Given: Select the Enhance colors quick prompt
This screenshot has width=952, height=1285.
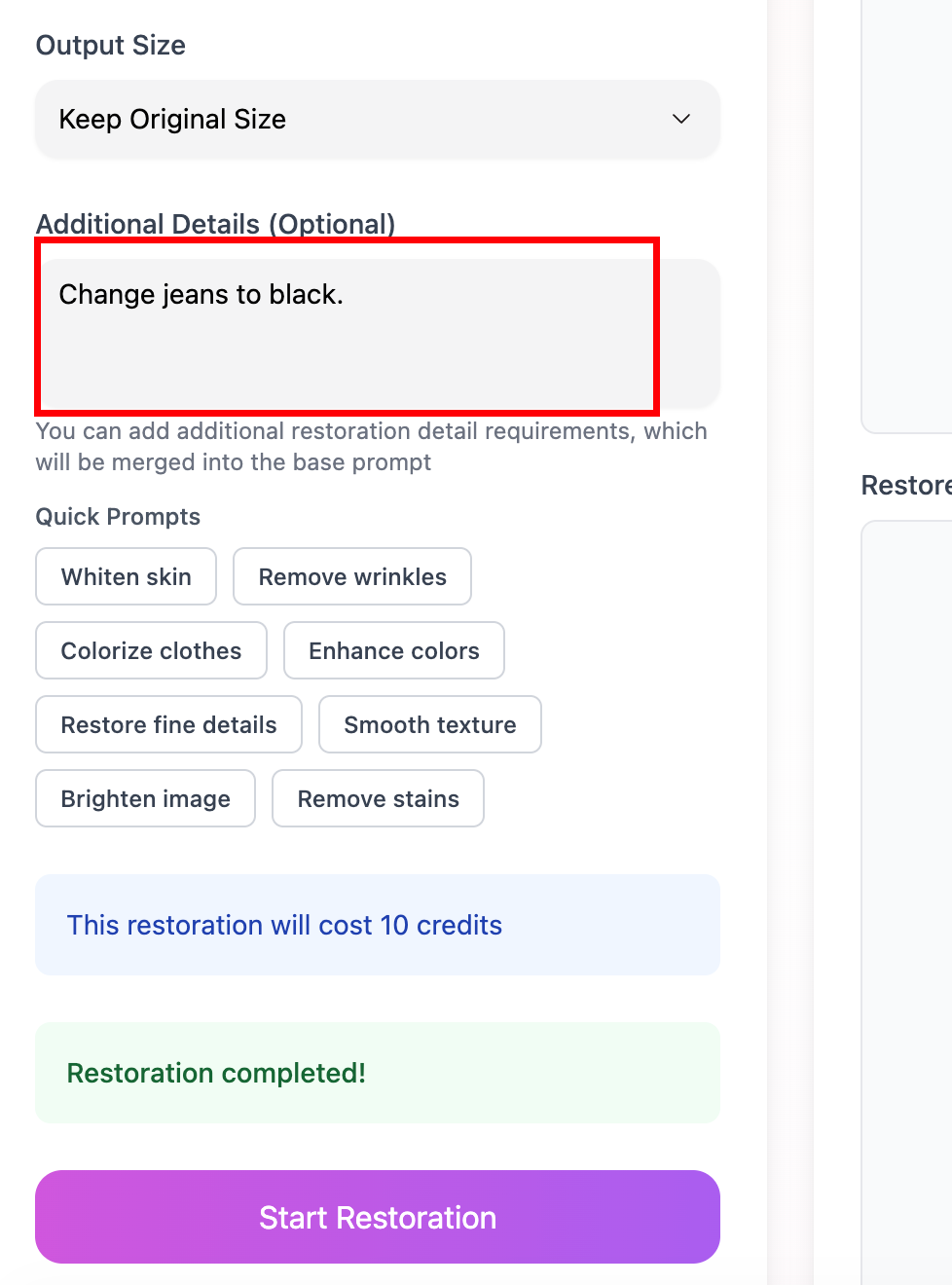Looking at the screenshot, I should (x=393, y=650).
